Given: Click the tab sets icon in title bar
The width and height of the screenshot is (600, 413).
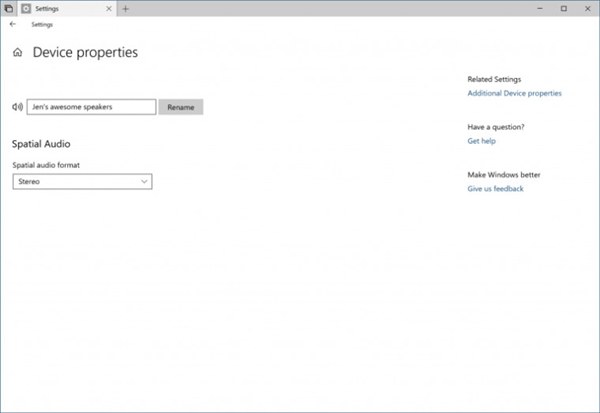Looking at the screenshot, I should click(x=7, y=8).
